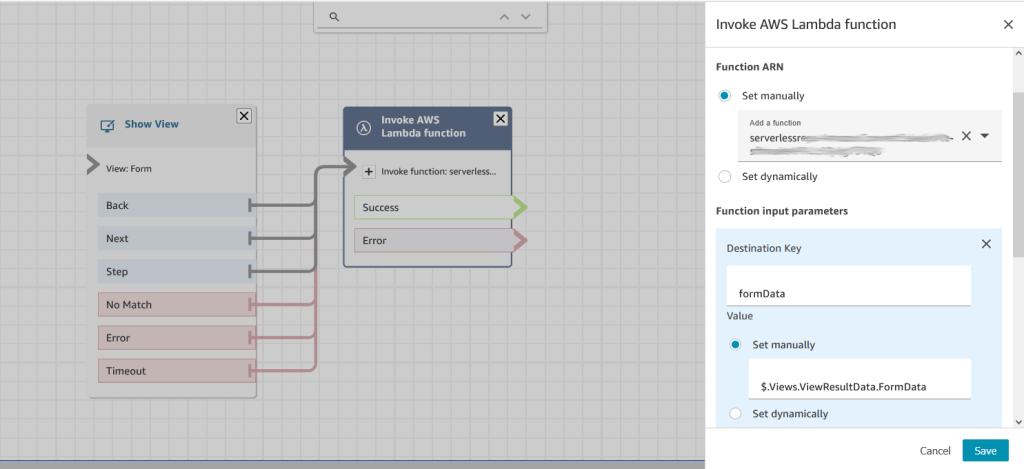Screen dimensions: 1024x469
Task: Click the View: Form label
Action: pyautogui.click(x=129, y=169)
